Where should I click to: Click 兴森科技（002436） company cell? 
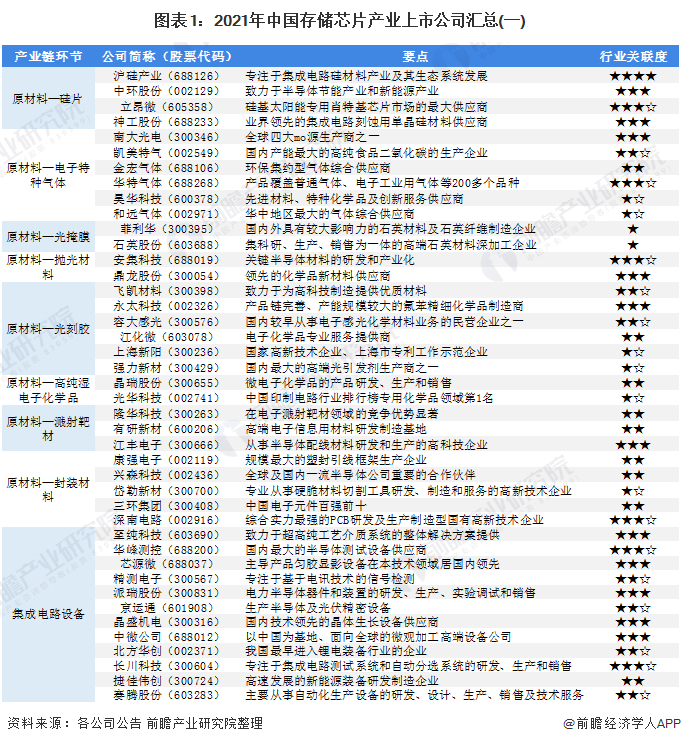(167, 475)
